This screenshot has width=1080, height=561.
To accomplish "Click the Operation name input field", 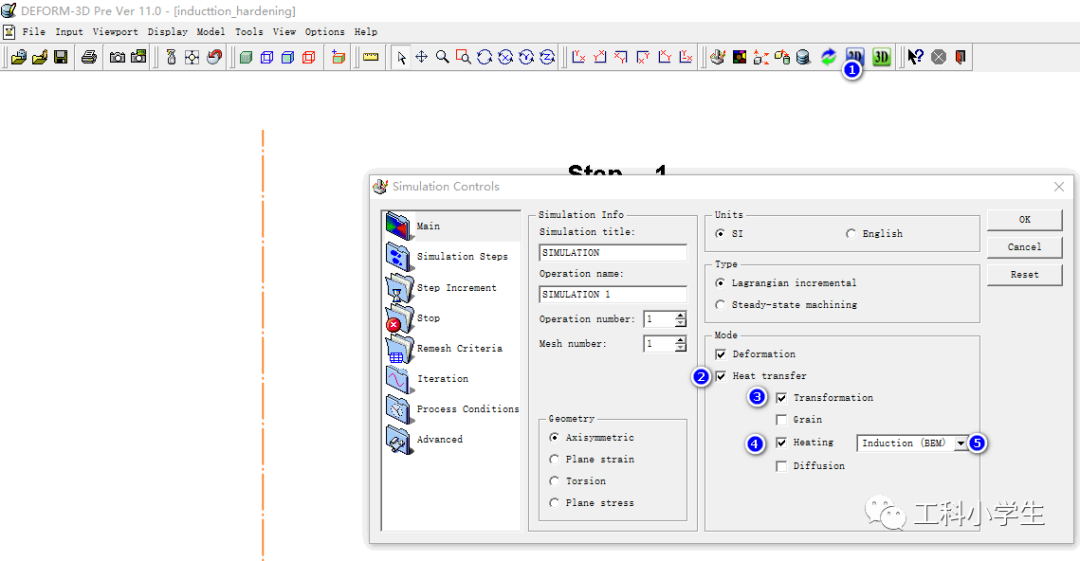I will pyautogui.click(x=612, y=294).
